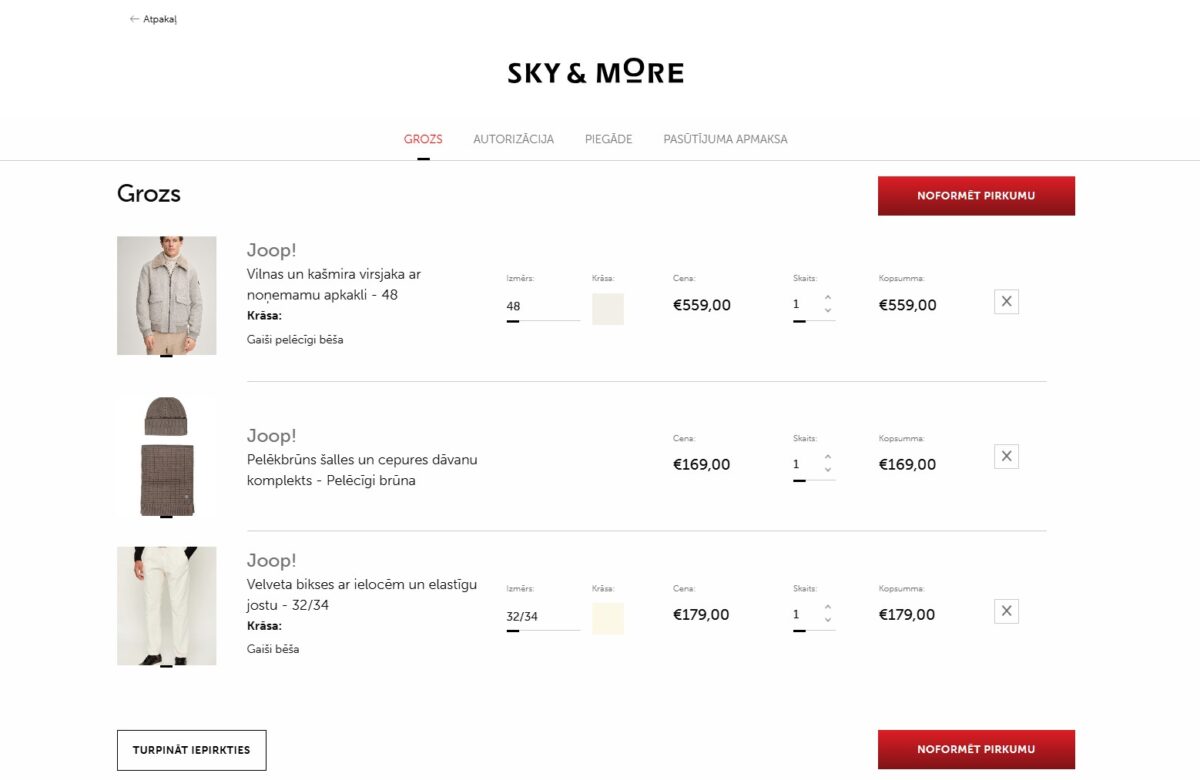Click the top Noformēt pirkumu button
The width and height of the screenshot is (1200, 780).
pos(976,195)
